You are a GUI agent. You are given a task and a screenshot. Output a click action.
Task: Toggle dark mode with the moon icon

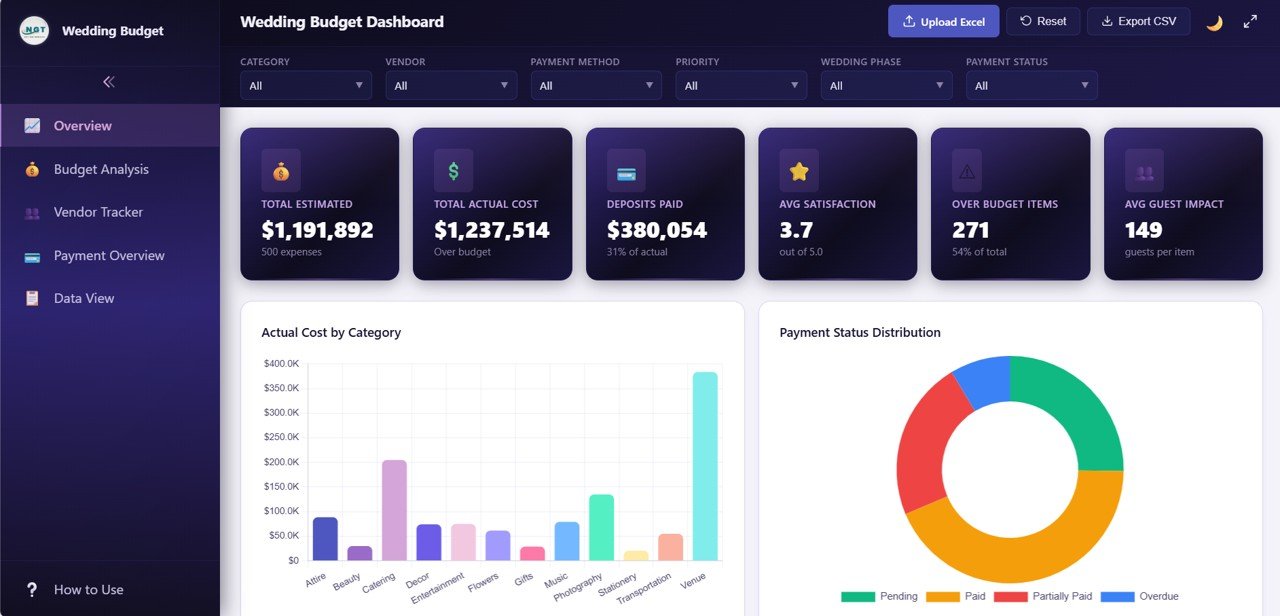1214,22
